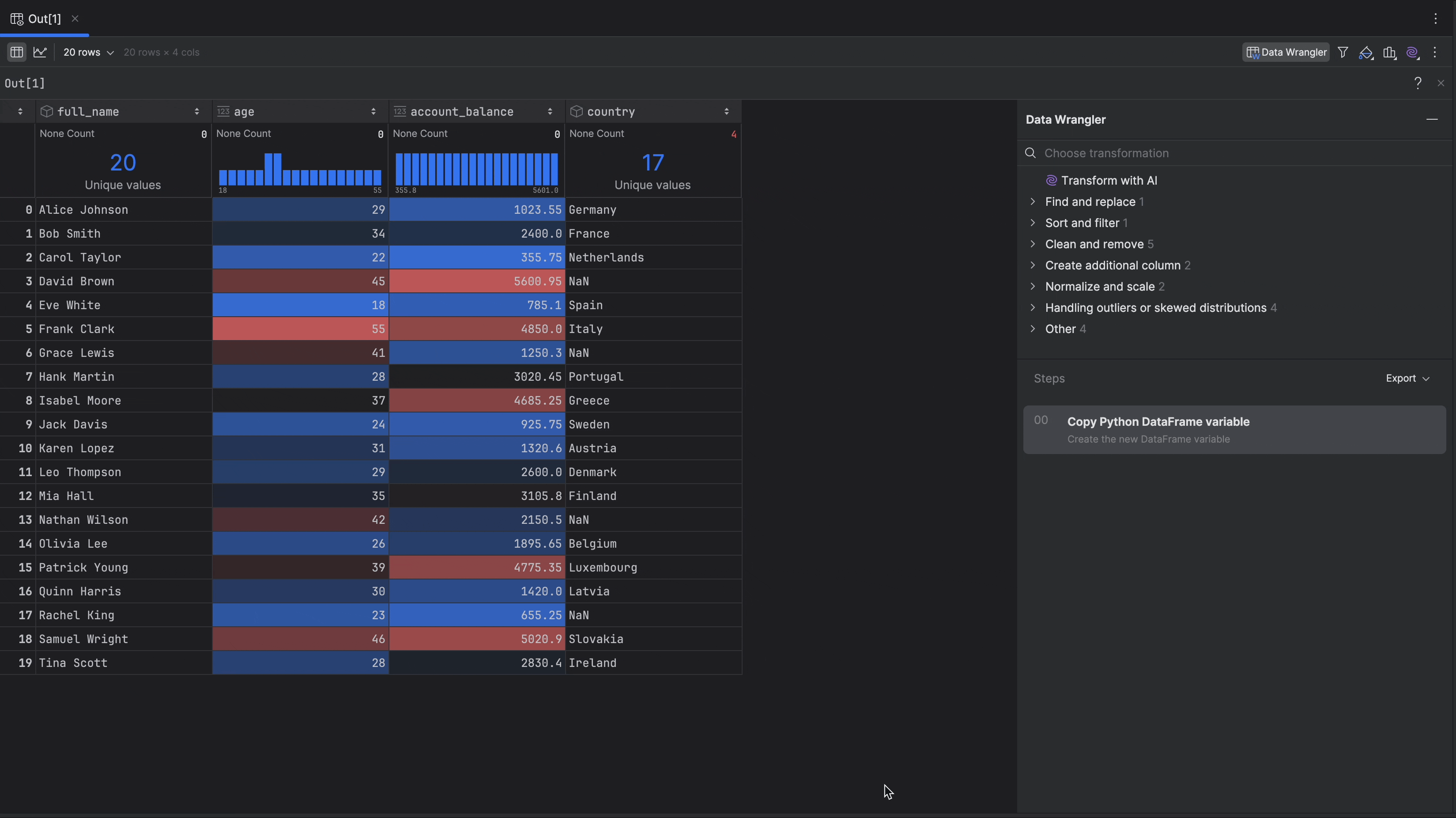Click the help icon in the Out[1] panel
Image resolution: width=1456 pixels, height=818 pixels.
click(x=1418, y=83)
